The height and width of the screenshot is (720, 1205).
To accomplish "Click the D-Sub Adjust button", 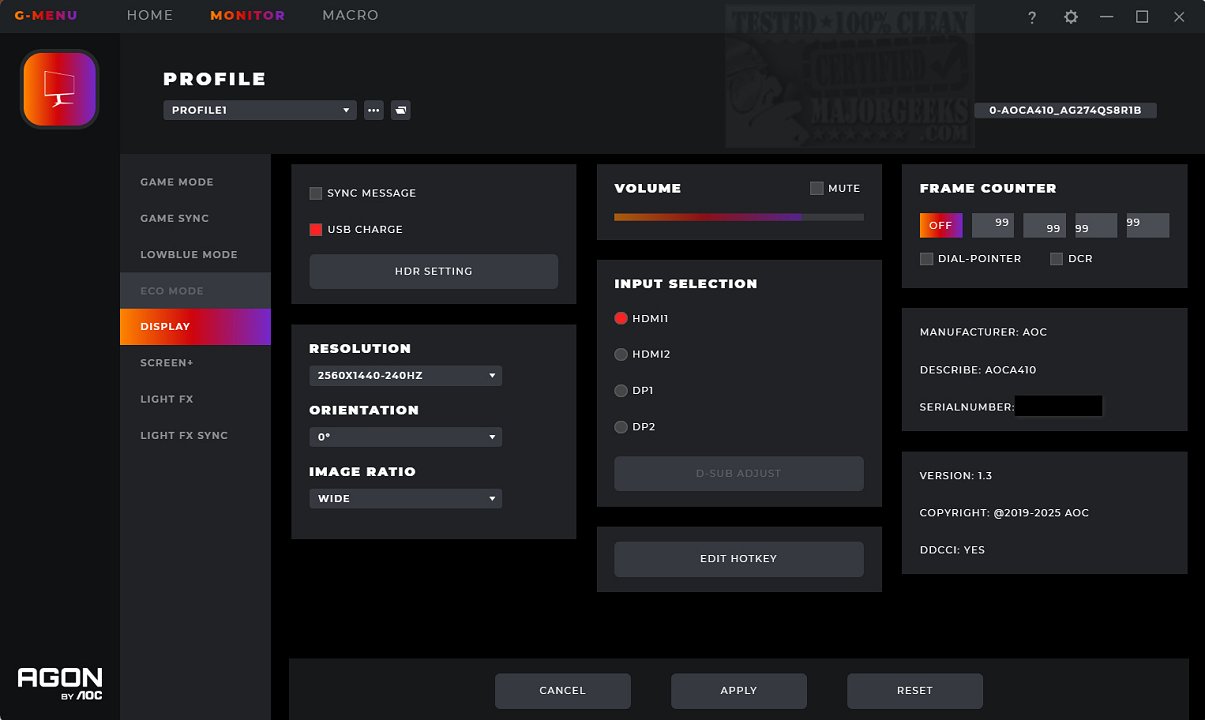I will 738,473.
